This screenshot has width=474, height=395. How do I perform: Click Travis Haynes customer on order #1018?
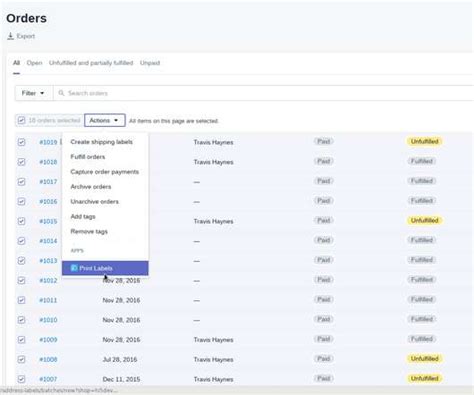click(x=213, y=162)
